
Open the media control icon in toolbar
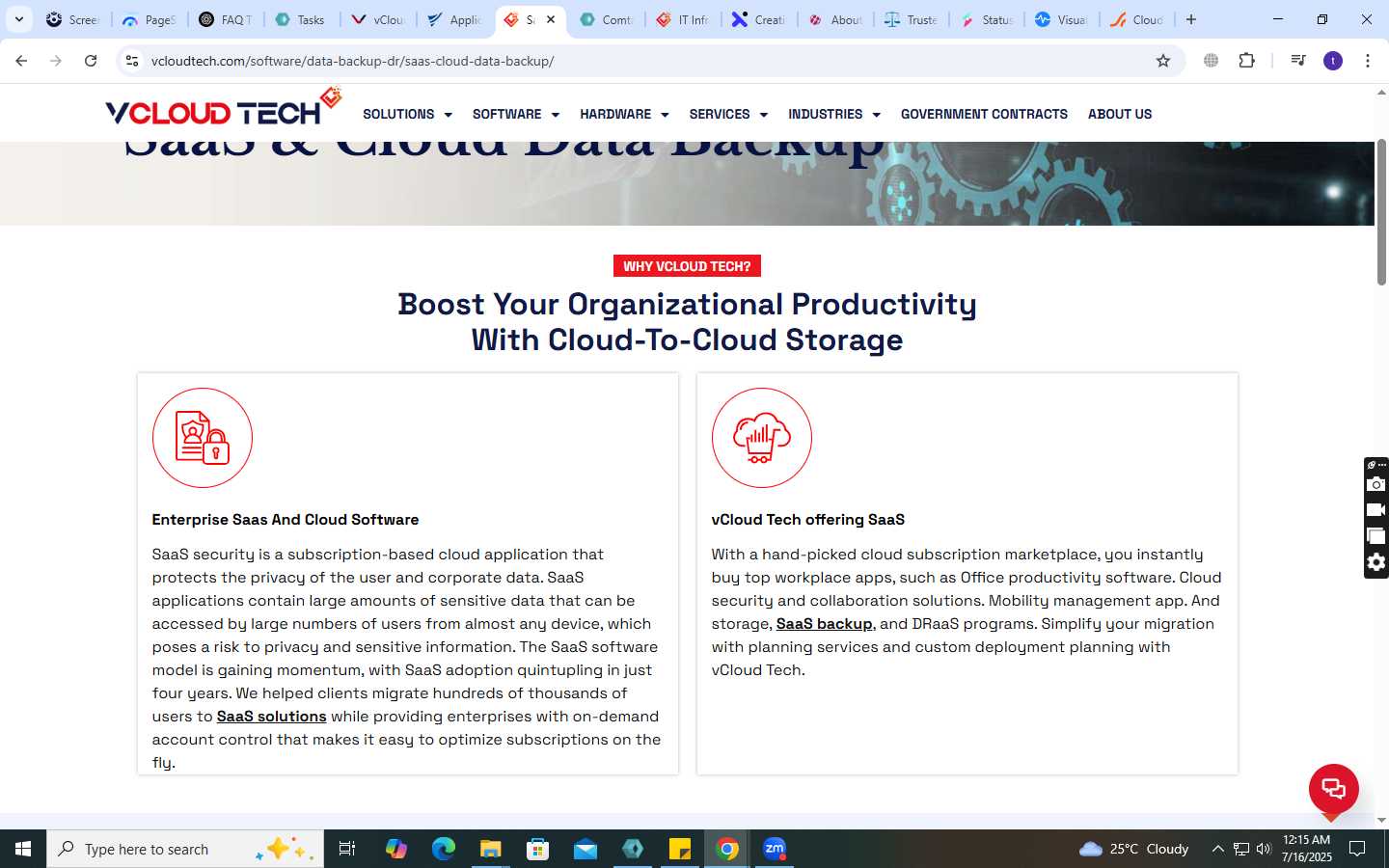coord(1298,61)
